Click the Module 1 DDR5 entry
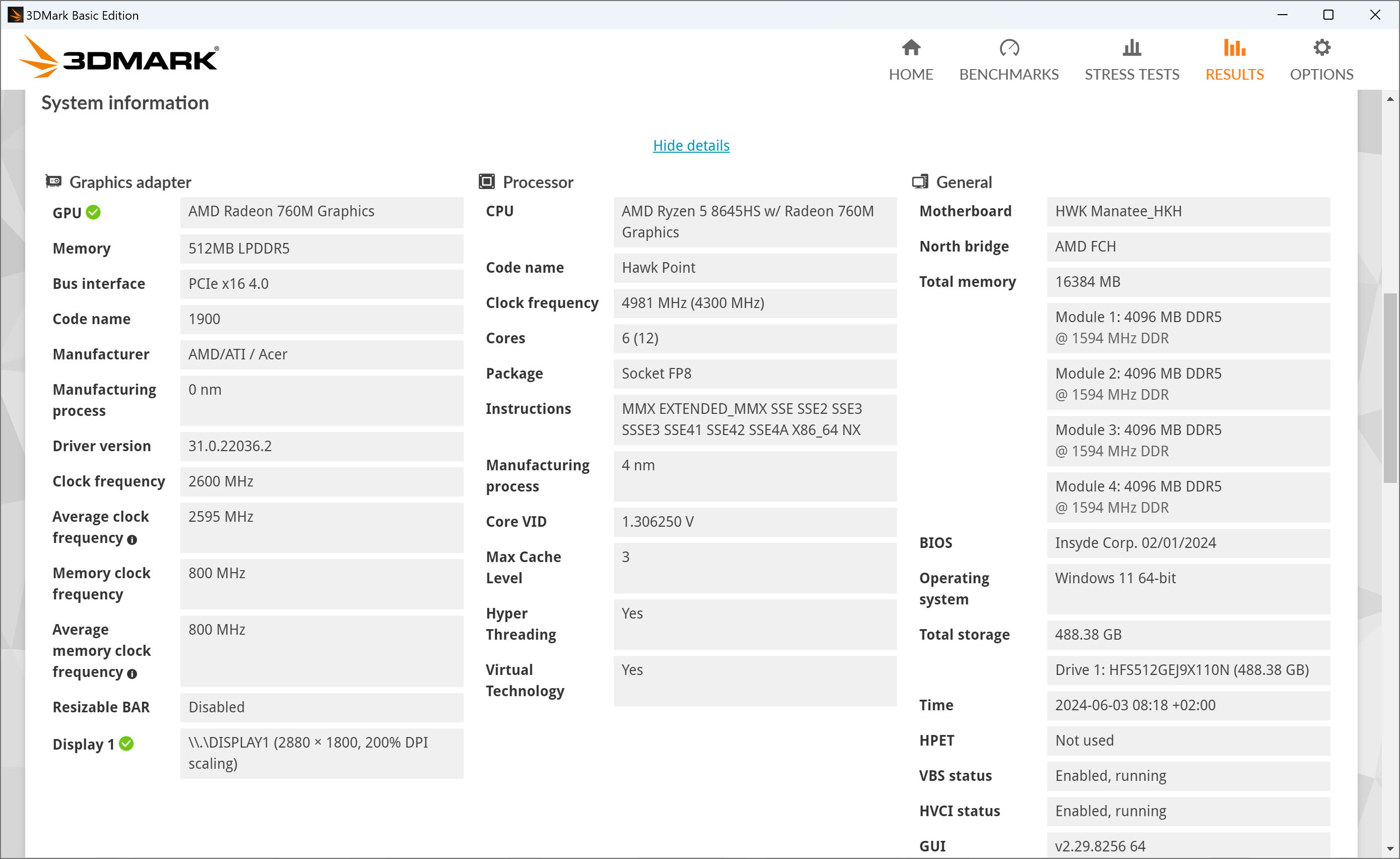The image size is (1400, 859). click(x=1189, y=328)
